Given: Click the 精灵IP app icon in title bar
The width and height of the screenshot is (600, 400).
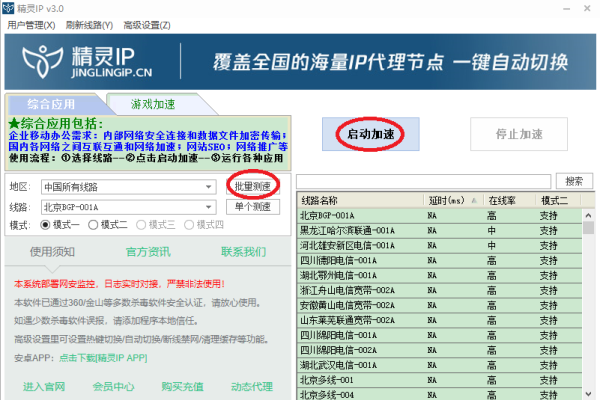Looking at the screenshot, I should [x=8, y=8].
